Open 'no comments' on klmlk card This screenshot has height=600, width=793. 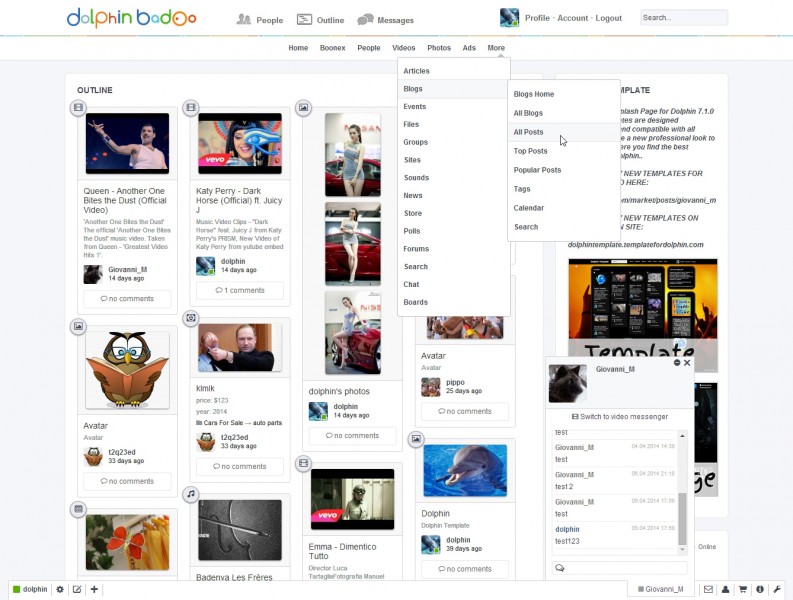tap(240, 466)
